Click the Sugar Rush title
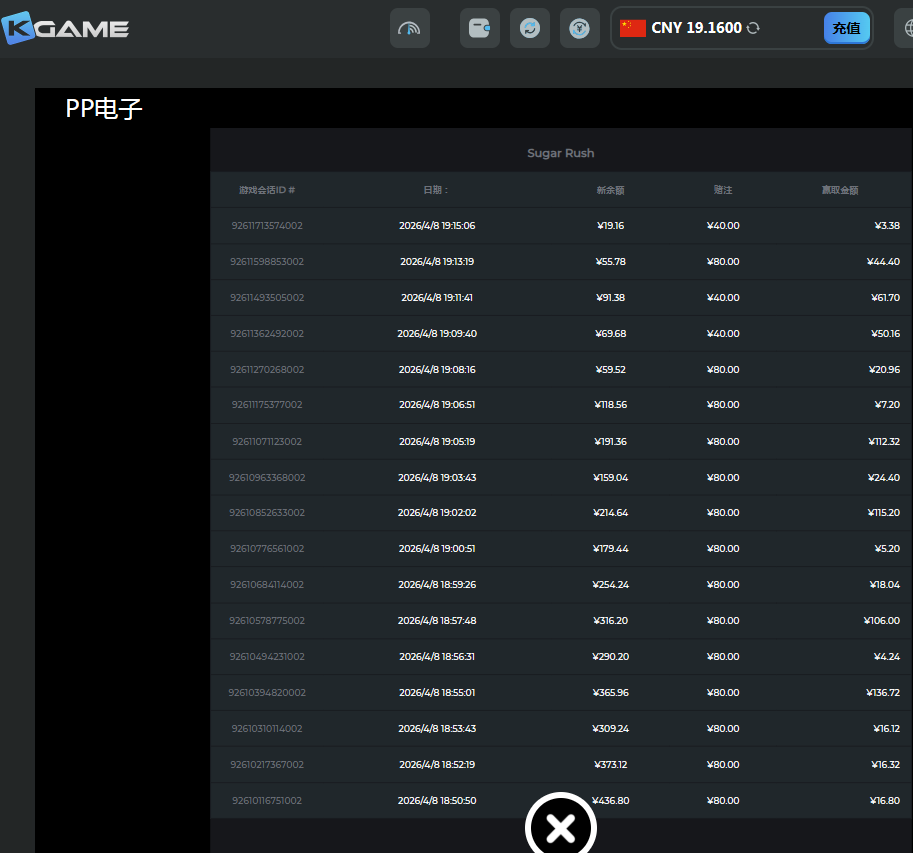Viewport: 913px width, 853px height. (560, 153)
